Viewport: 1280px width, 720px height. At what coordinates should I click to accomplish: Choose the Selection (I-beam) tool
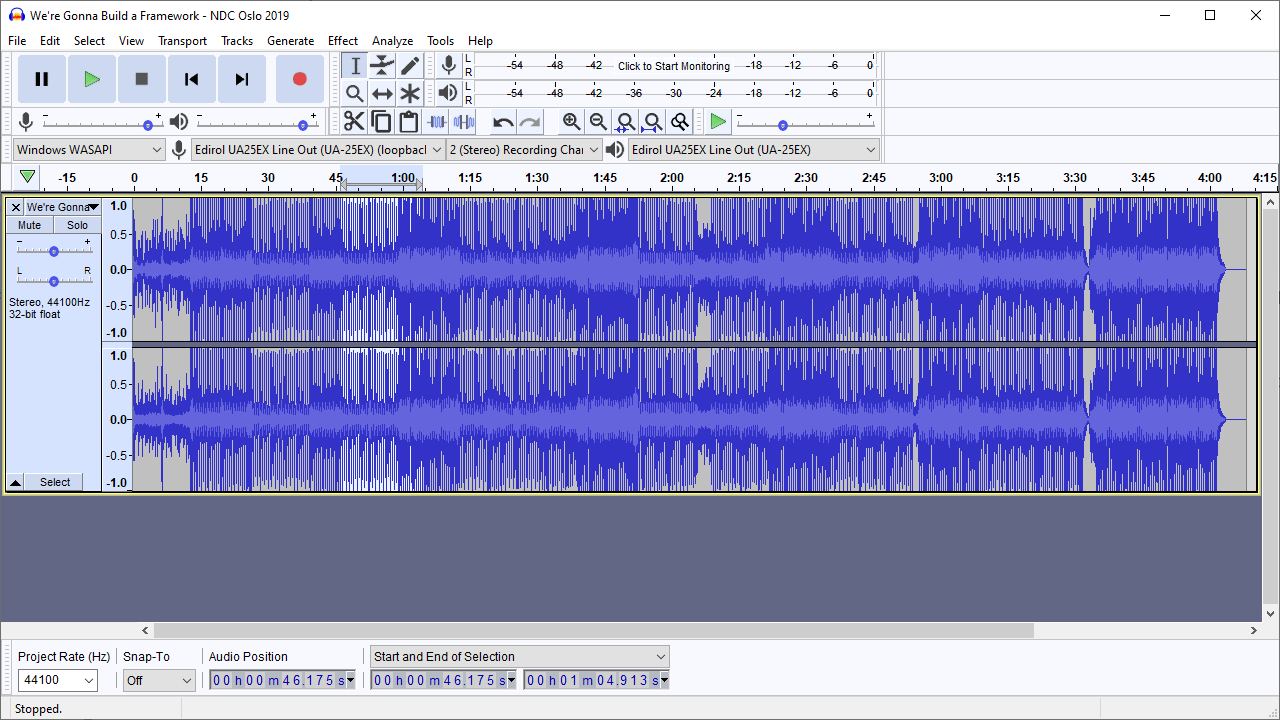click(355, 66)
